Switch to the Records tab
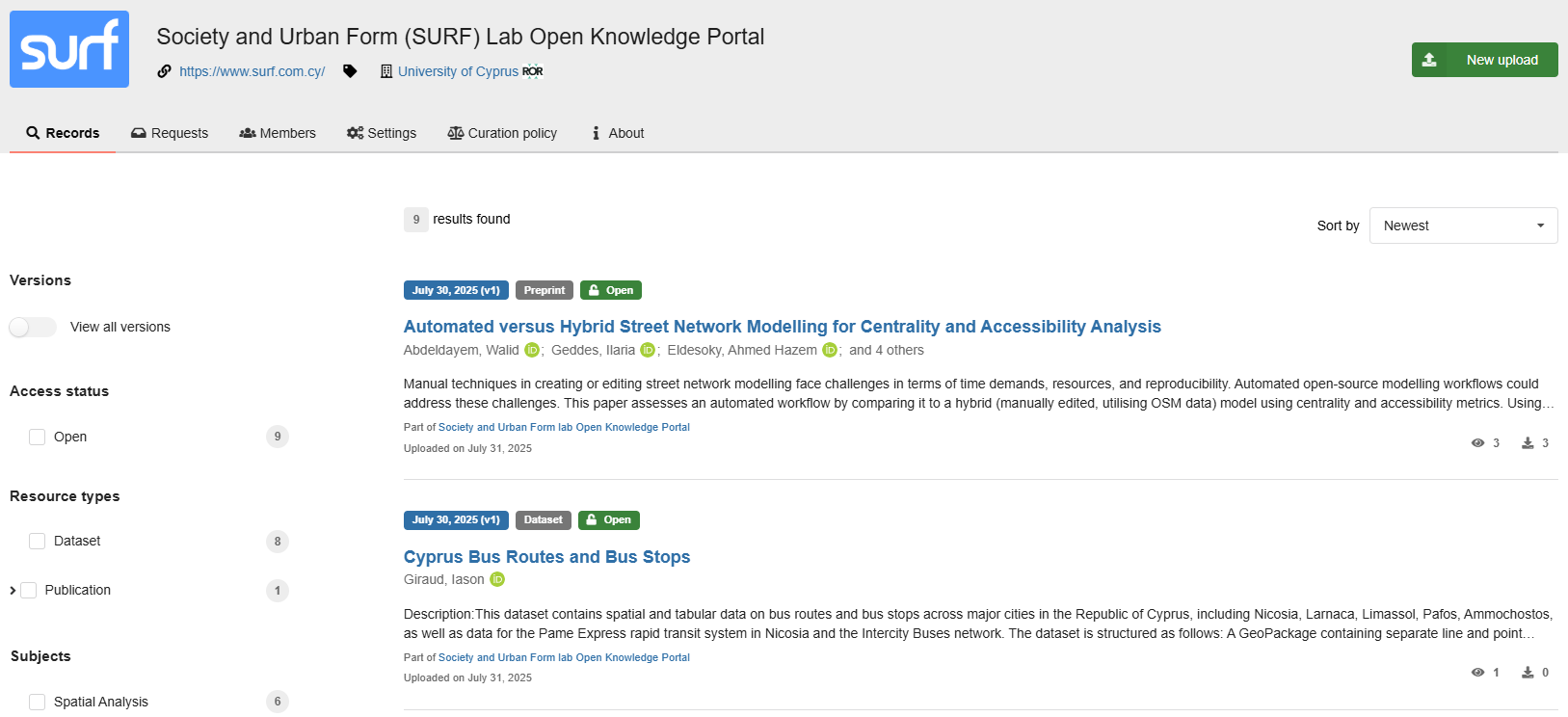Screen dimensions: 1568x717 click(63, 133)
